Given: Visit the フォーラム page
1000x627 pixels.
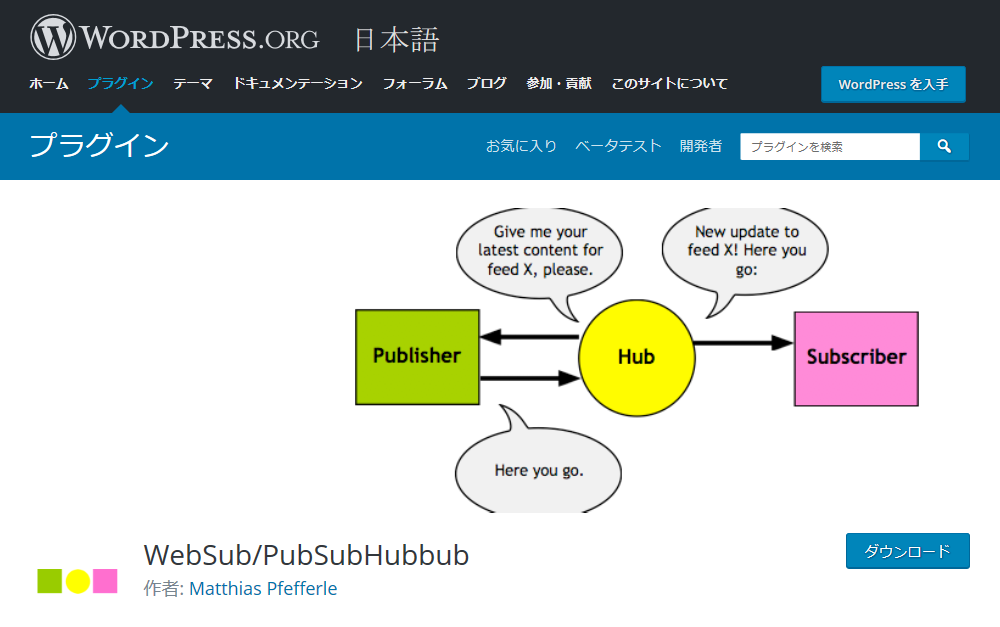Looking at the screenshot, I should pos(414,84).
